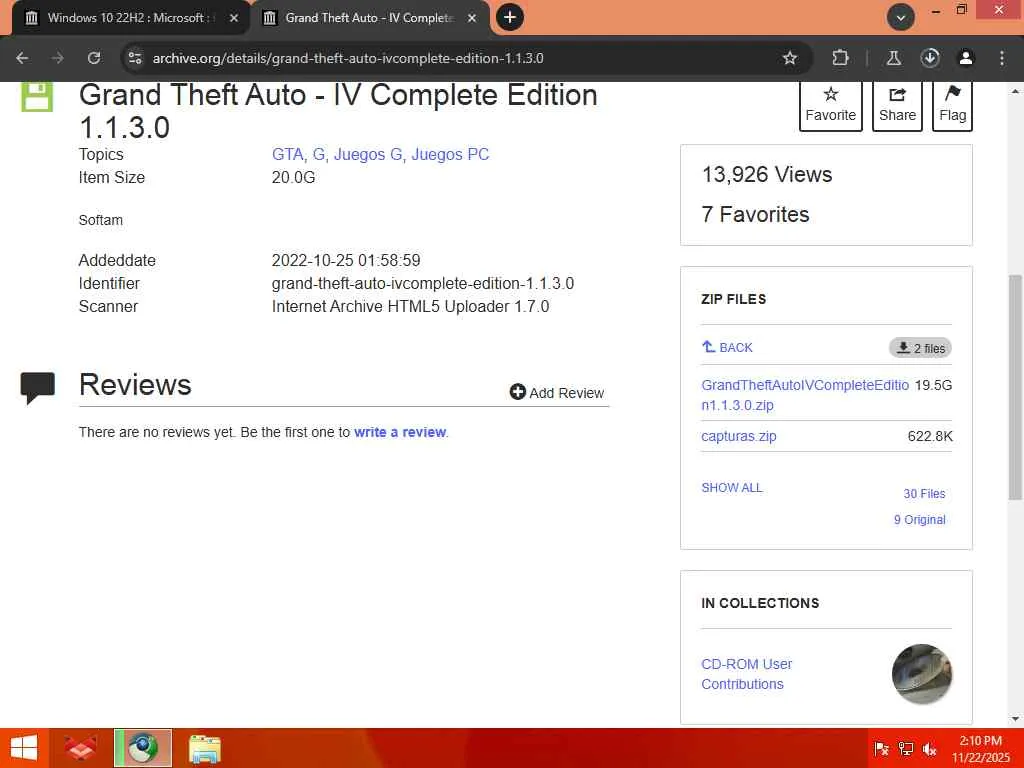Screen dimensions: 1024x768
Task: Click the address bar URL
Action: pos(348,58)
